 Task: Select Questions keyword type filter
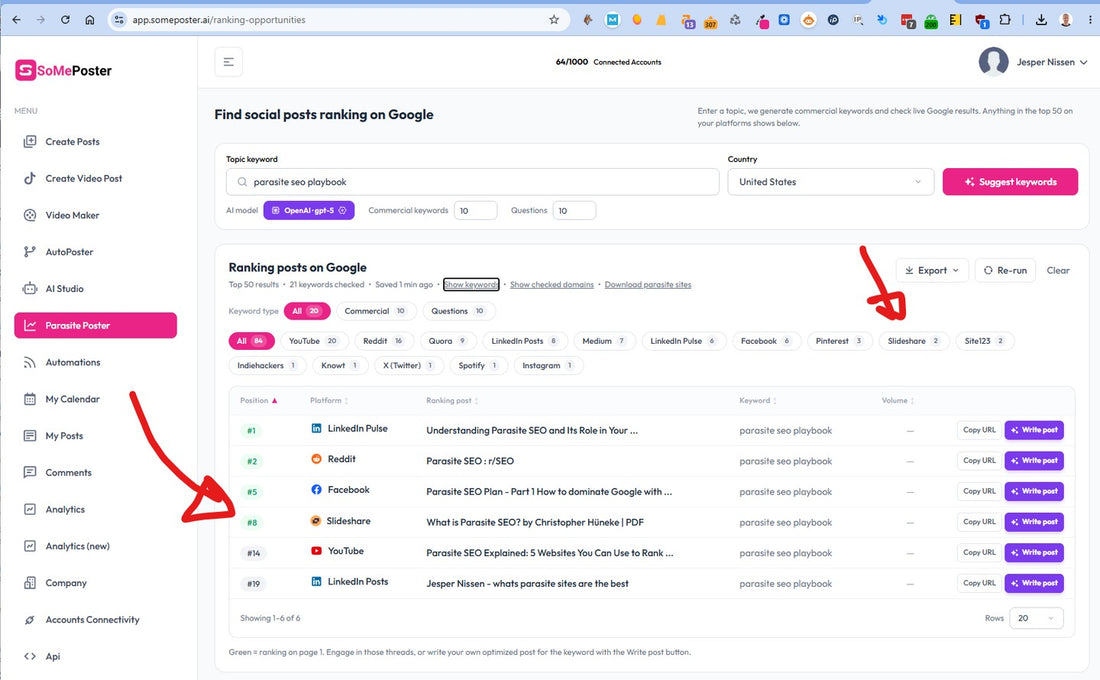click(458, 311)
